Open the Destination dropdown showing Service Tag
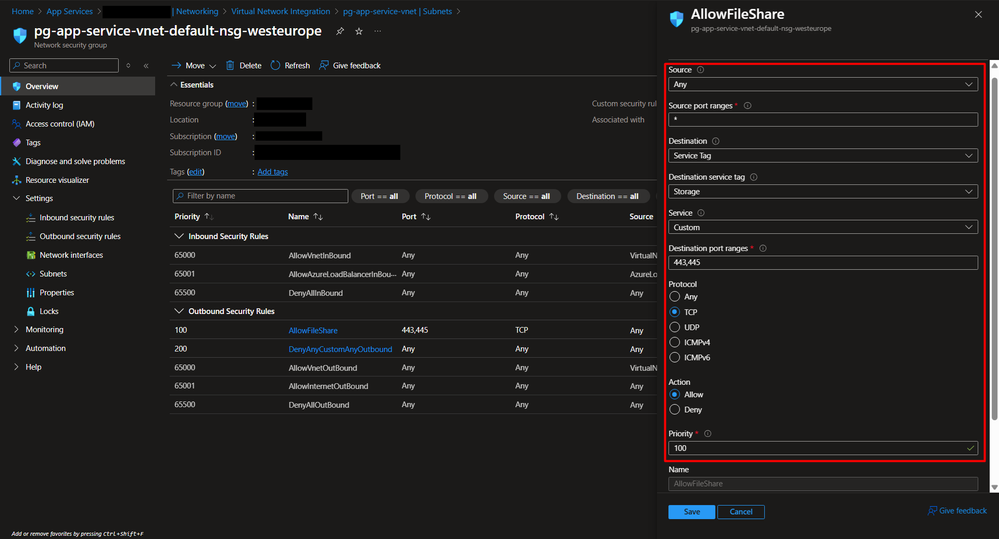The width and height of the screenshot is (999, 539). [823, 155]
